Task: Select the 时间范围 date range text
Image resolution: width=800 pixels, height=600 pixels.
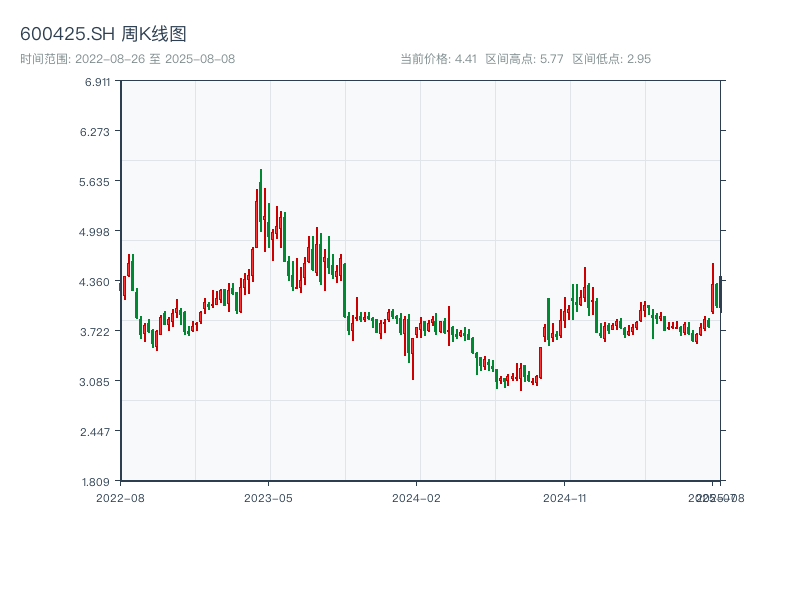Action: (127, 59)
